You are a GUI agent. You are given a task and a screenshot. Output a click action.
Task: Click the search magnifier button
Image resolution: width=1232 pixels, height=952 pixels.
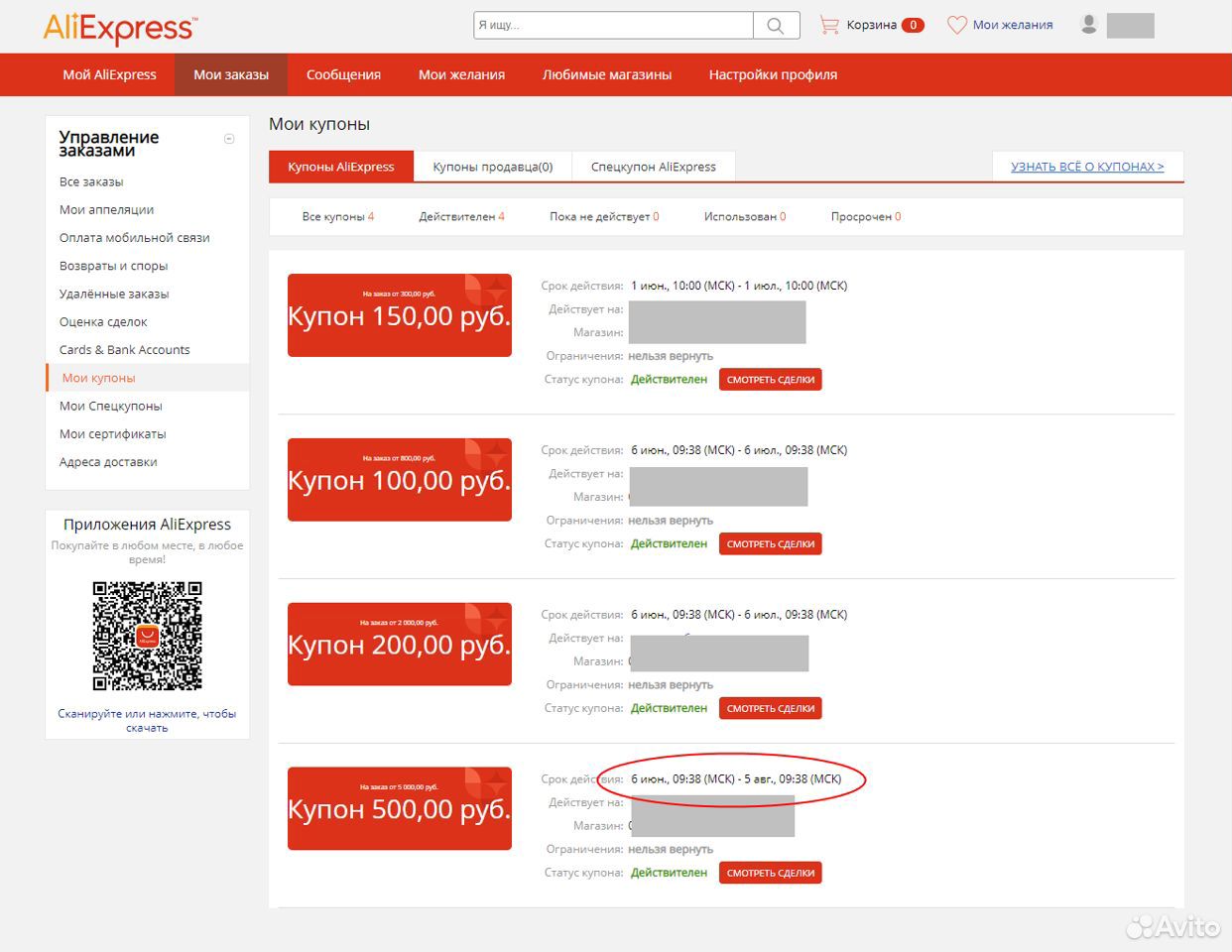776,26
